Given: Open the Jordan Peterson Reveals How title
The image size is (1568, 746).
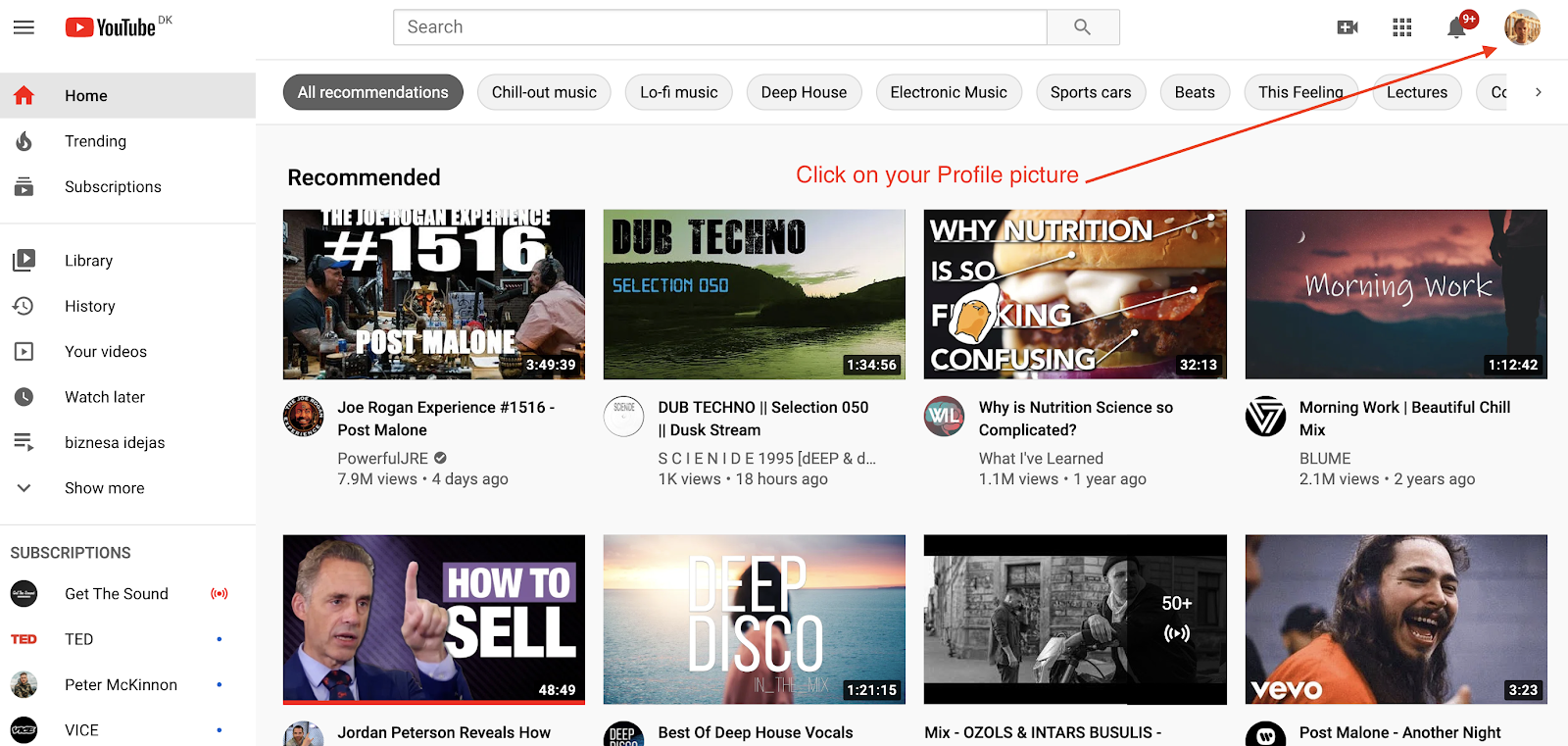Looking at the screenshot, I should coord(444,732).
